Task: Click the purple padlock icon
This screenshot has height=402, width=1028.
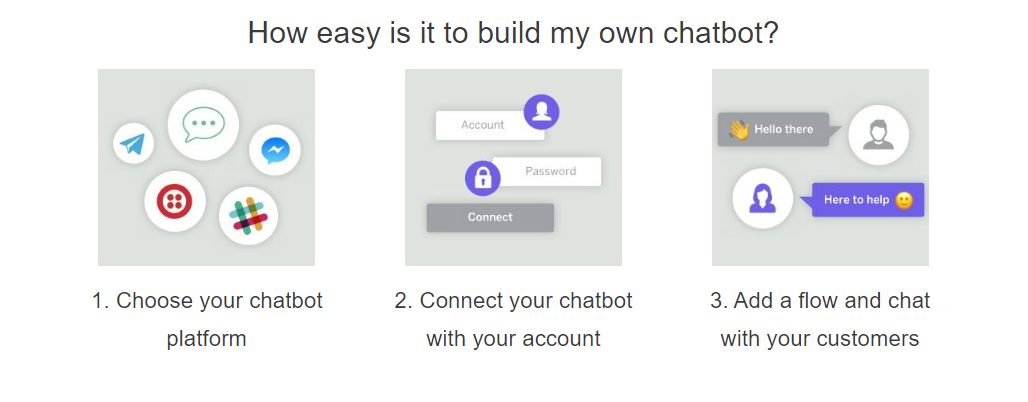Action: tap(483, 178)
